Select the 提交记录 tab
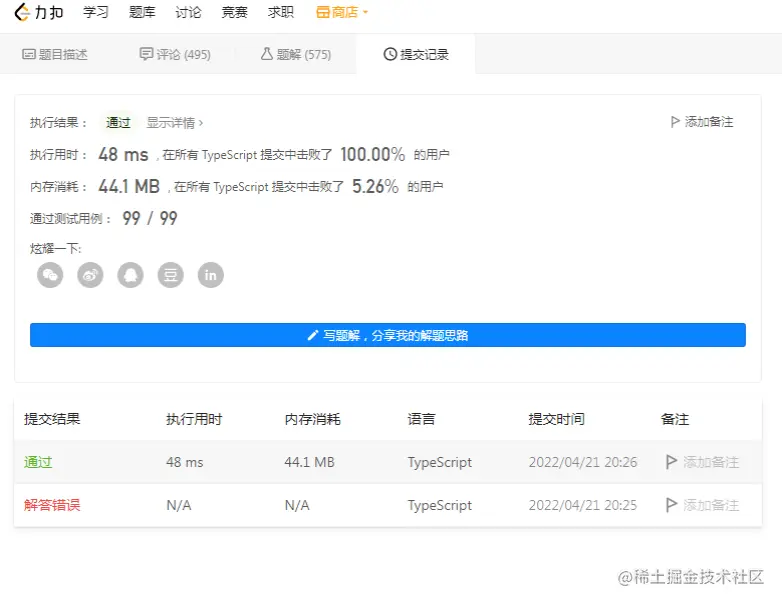Screen dimensions: 782x604 pyautogui.click(x=416, y=54)
